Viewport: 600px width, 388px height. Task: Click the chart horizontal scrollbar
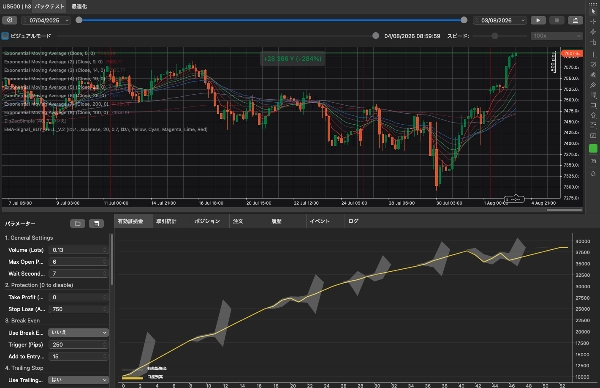point(564,210)
